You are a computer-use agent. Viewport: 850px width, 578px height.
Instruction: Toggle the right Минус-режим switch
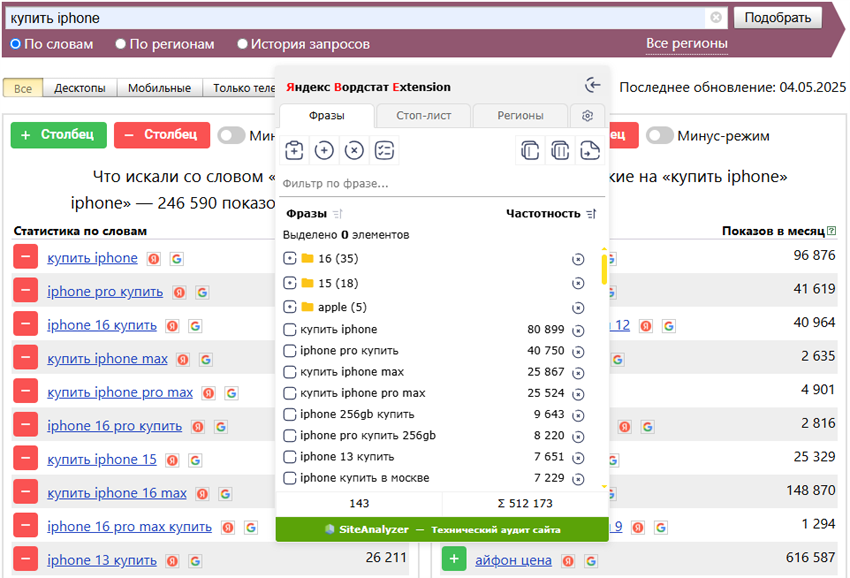tap(659, 136)
